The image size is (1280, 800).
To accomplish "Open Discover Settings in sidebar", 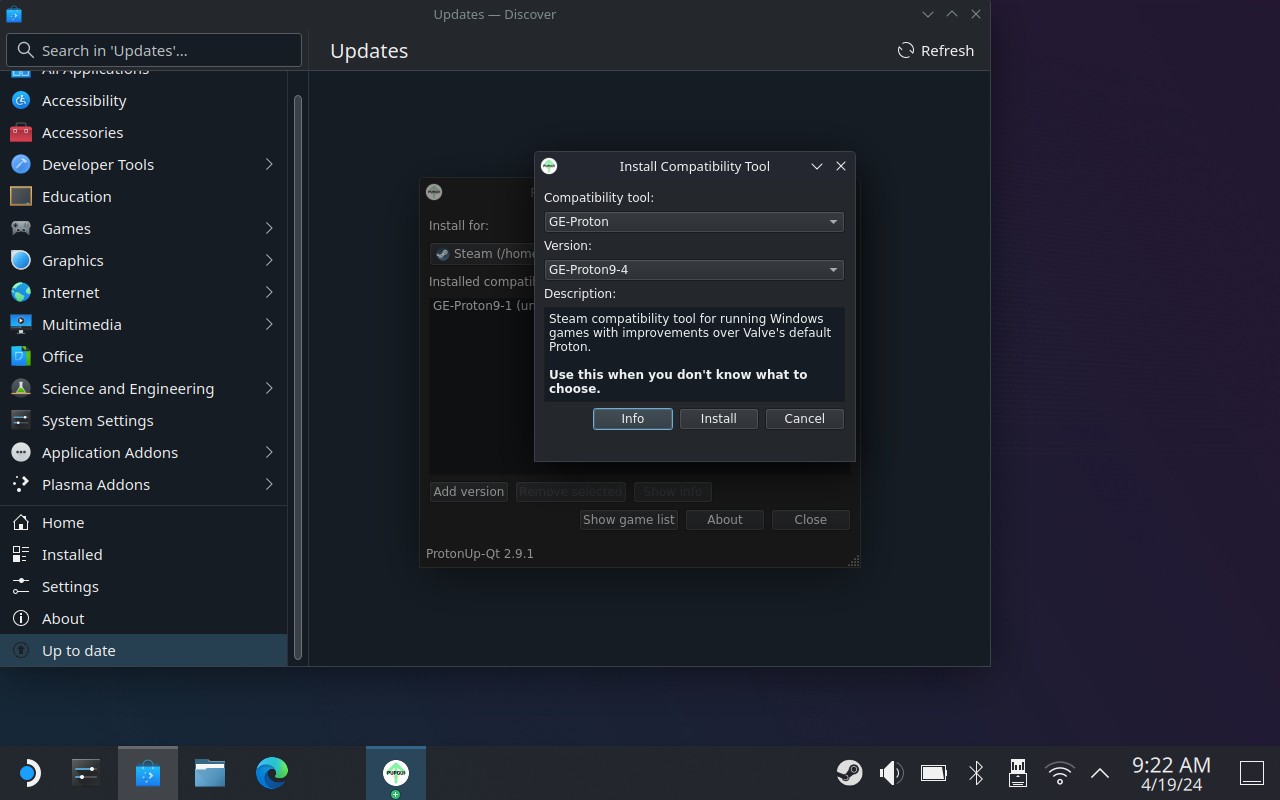I will click(x=144, y=586).
